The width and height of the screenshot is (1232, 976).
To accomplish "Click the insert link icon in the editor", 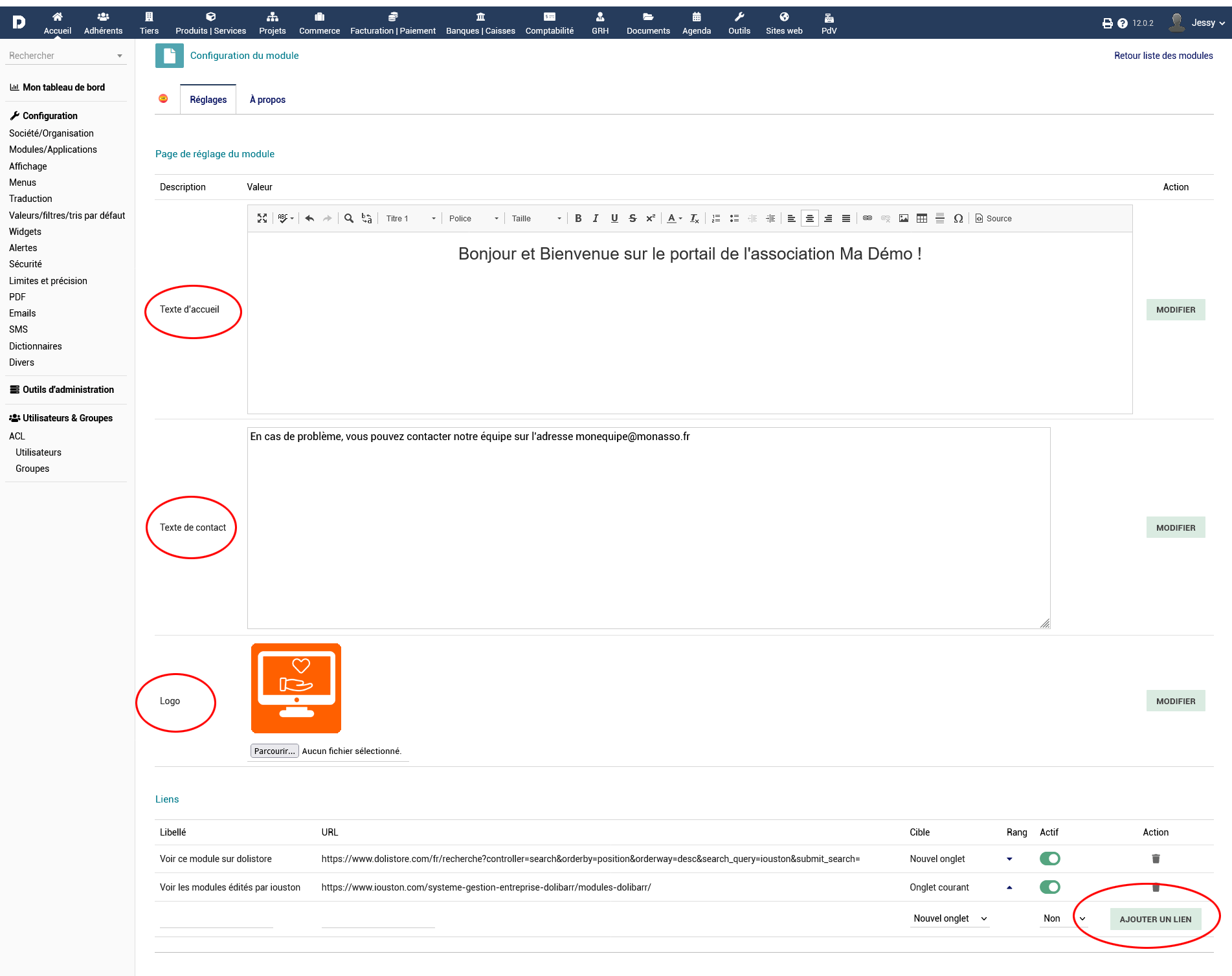I will [868, 219].
